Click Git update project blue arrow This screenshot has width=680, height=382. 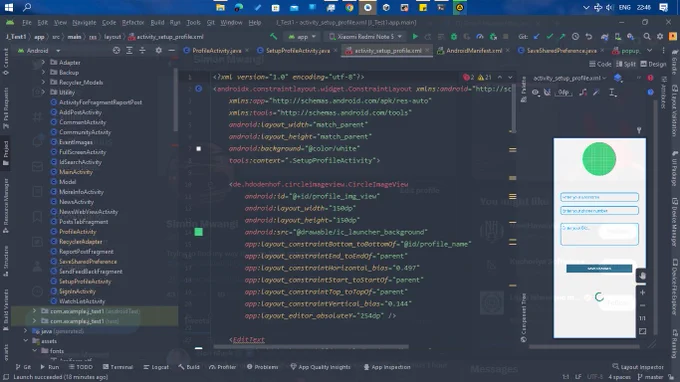[x=536, y=36]
